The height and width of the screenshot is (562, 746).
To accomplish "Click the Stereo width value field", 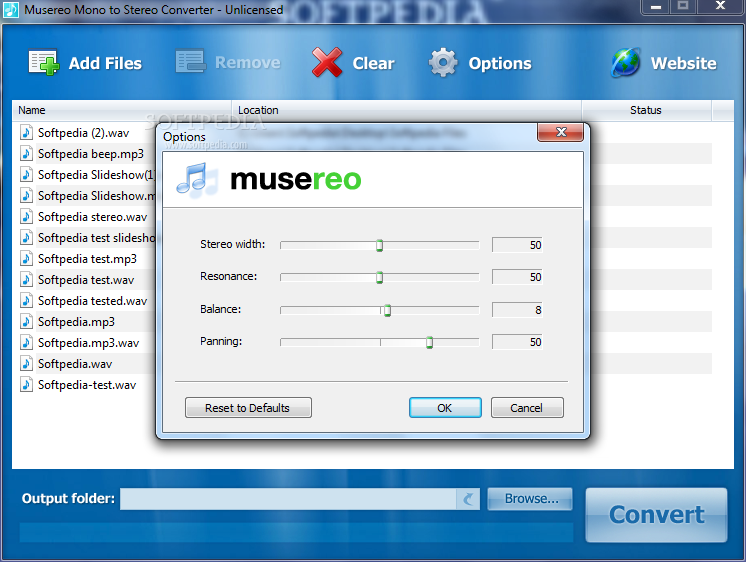I will tap(517, 245).
